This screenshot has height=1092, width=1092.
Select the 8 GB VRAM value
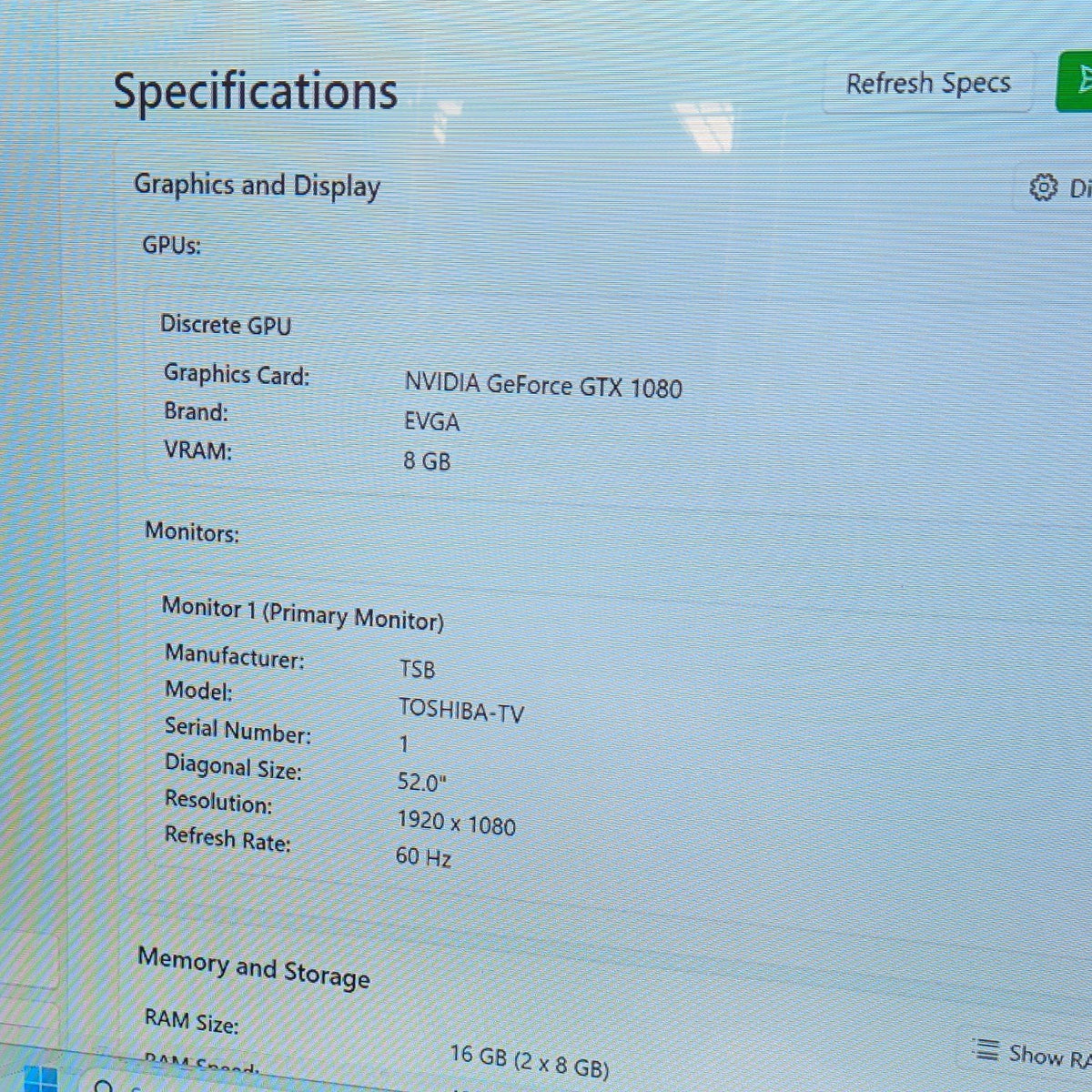[427, 461]
